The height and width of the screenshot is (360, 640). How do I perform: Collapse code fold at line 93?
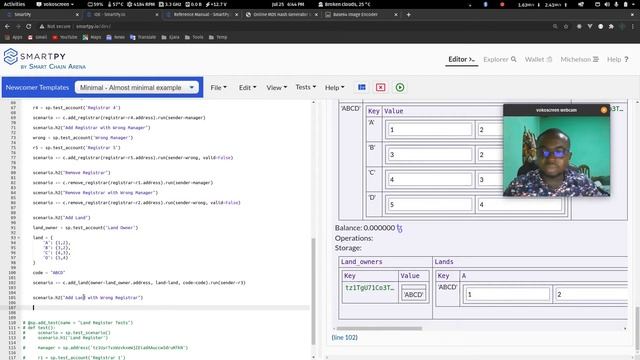coord(19,238)
